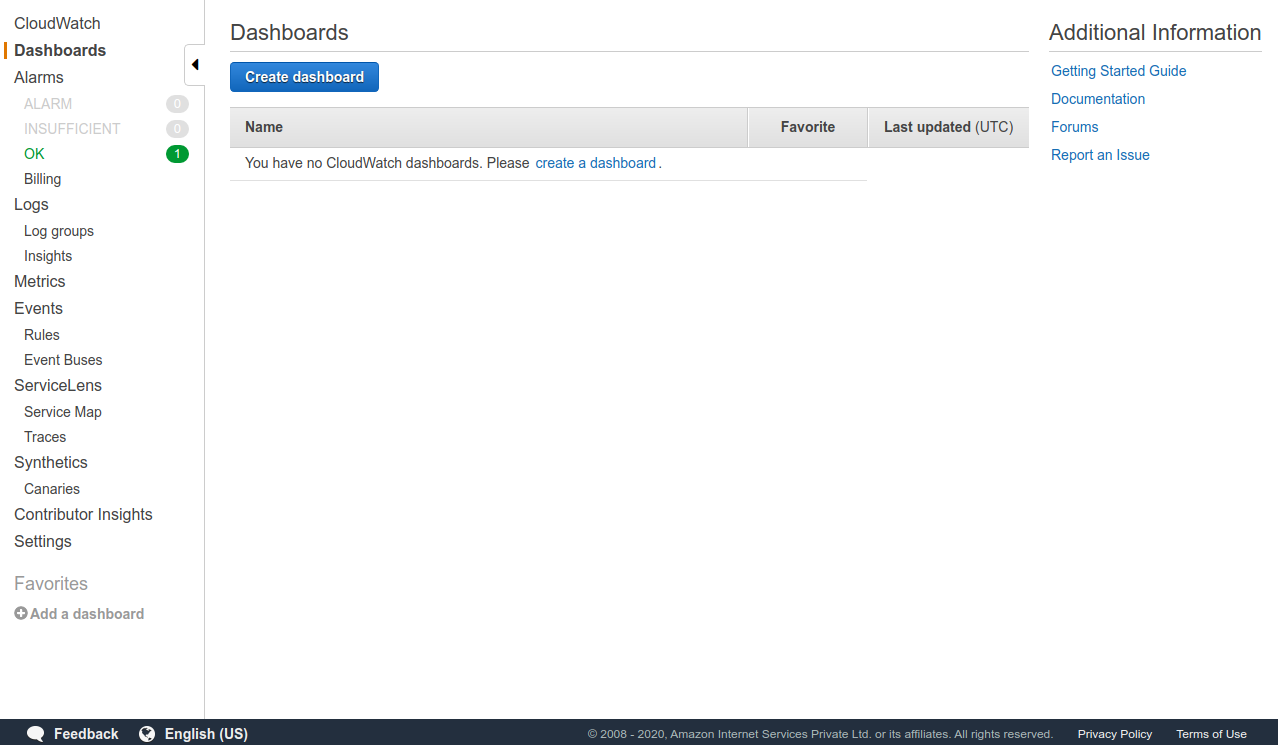
Task: Open the Getting Started Guide
Action: coord(1119,71)
